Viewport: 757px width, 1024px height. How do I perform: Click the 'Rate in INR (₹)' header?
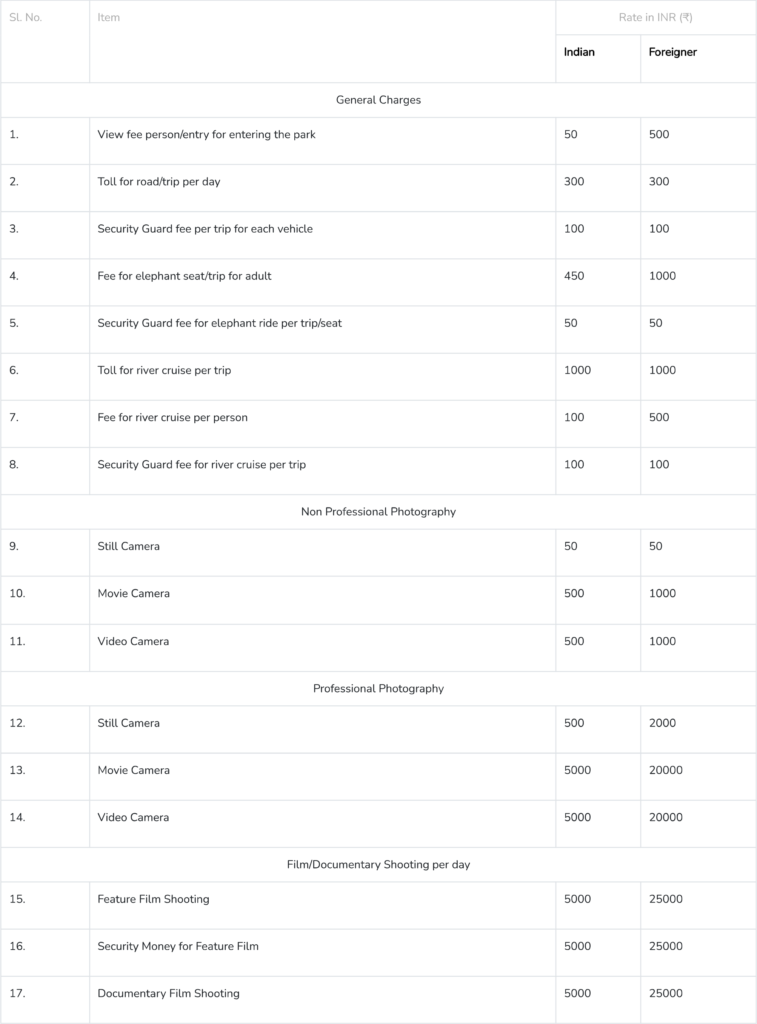coord(655,18)
